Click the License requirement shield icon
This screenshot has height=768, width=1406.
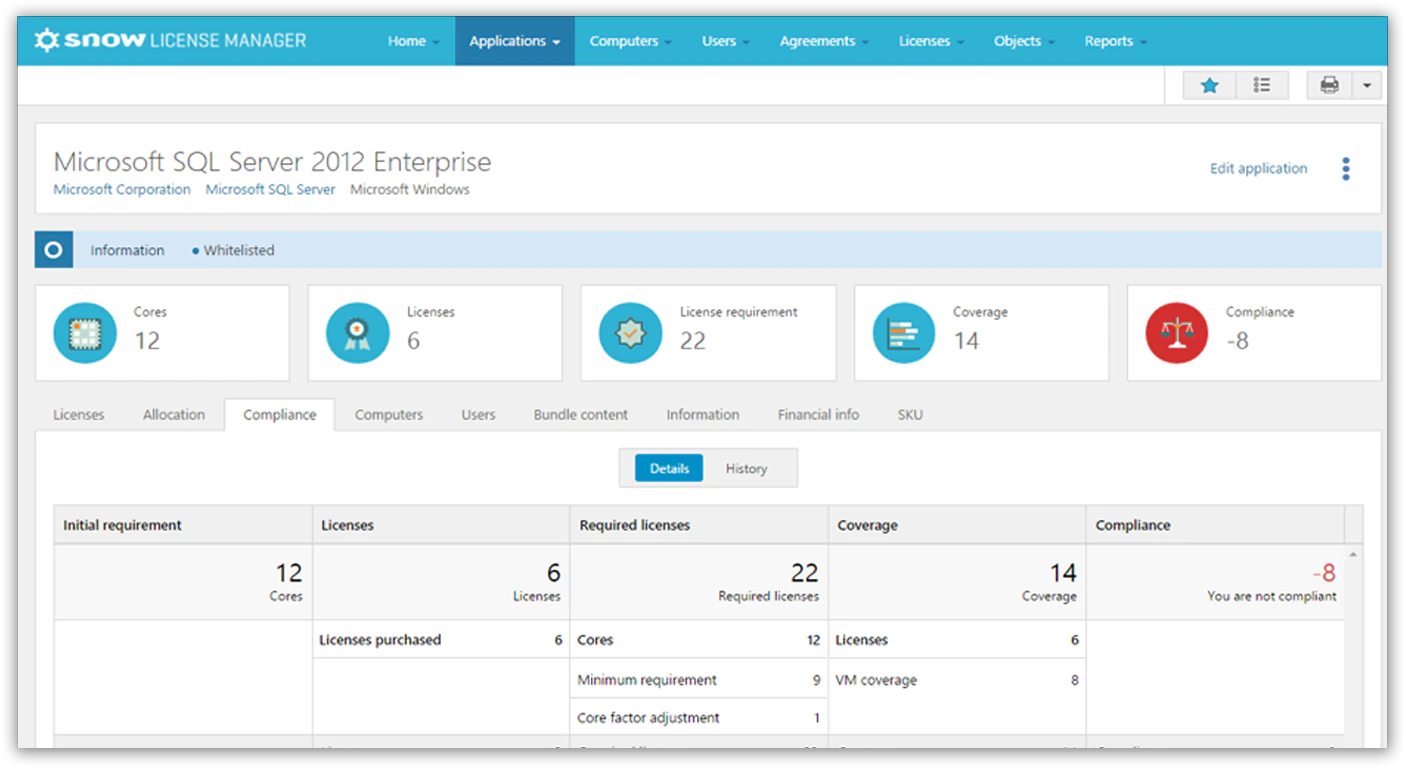(630, 333)
